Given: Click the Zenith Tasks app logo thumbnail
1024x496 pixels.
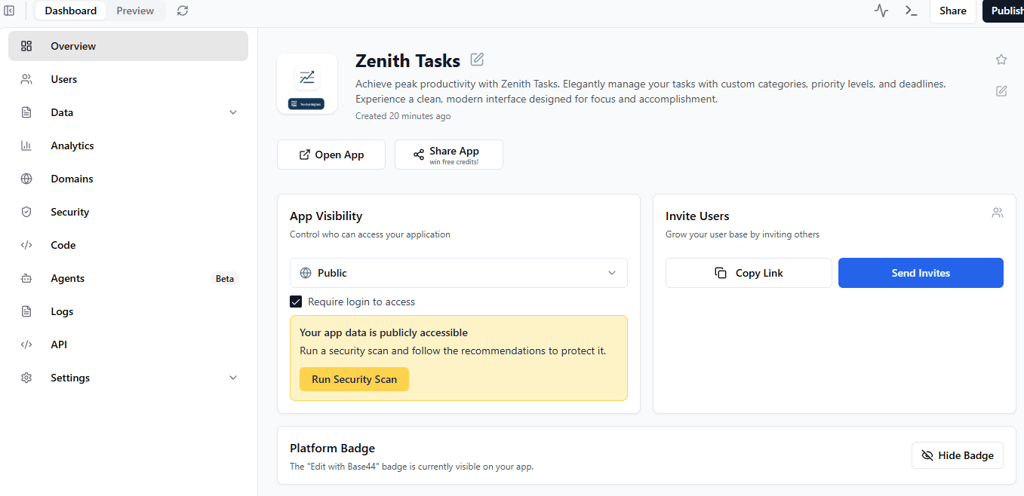Looking at the screenshot, I should (x=307, y=84).
